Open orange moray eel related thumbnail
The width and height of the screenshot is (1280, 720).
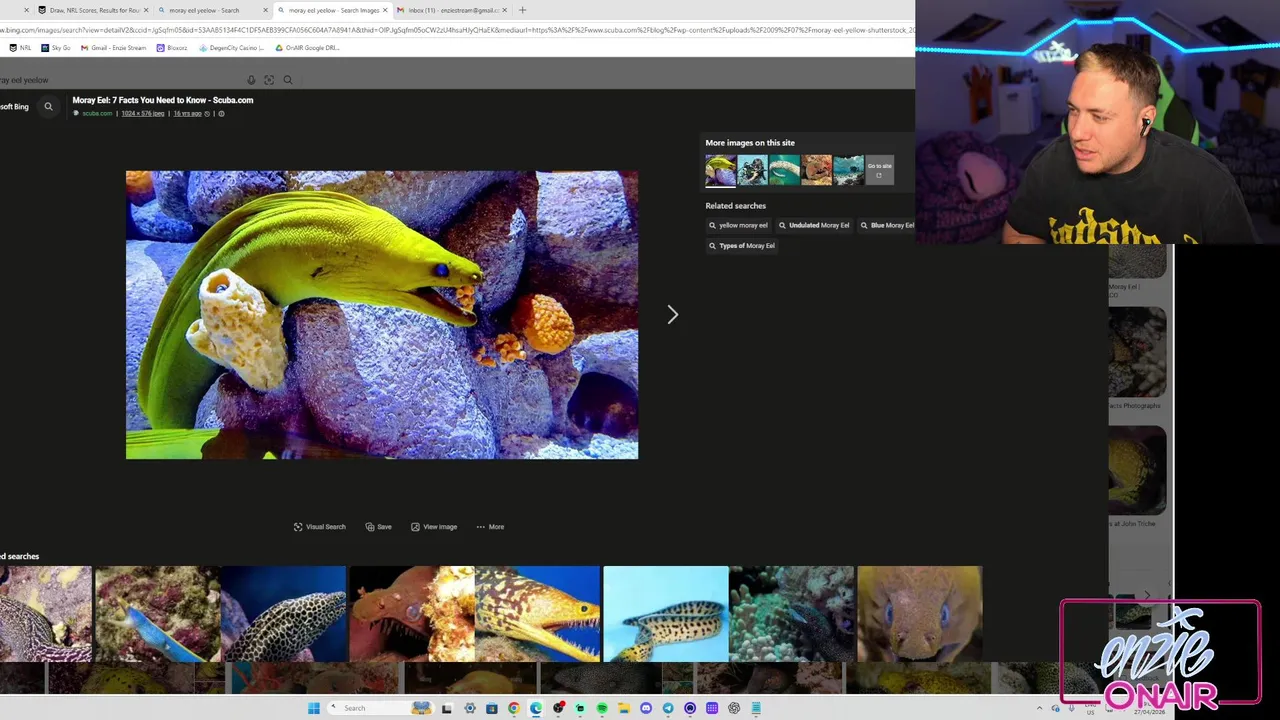411,614
